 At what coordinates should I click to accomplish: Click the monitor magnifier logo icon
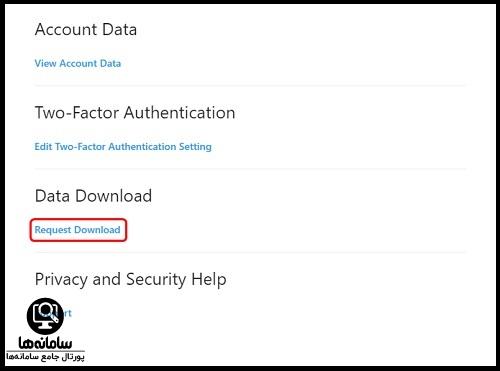45,316
